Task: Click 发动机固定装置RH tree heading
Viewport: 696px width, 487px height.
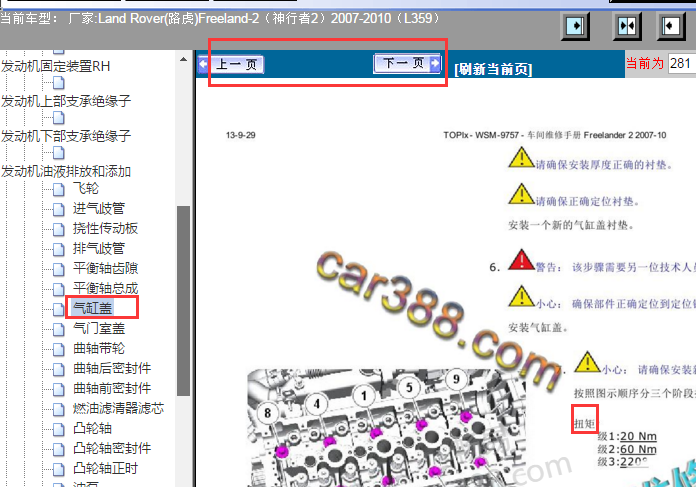Action: [55, 66]
